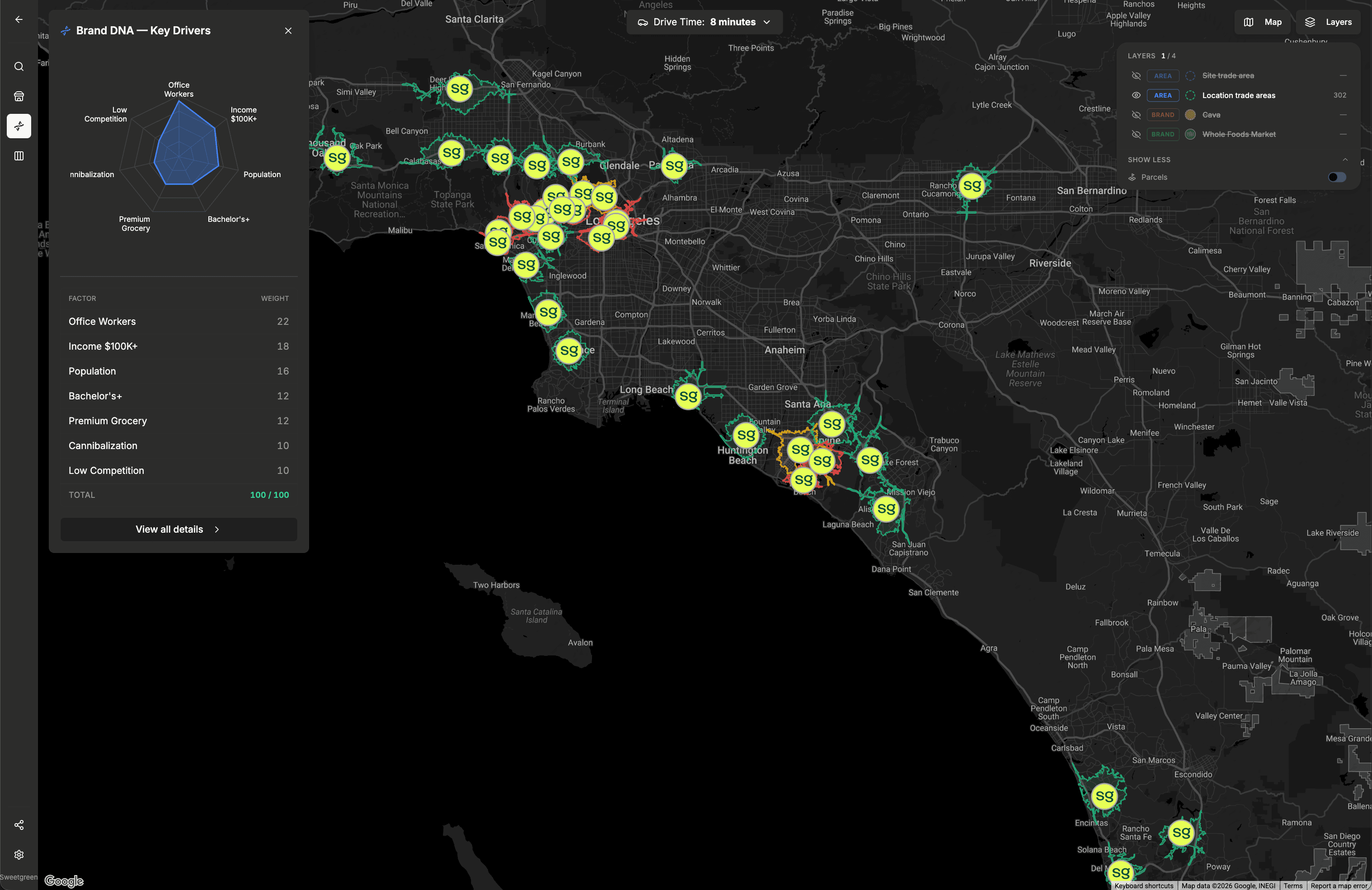Image resolution: width=1372 pixels, height=890 pixels.
Task: Click the Site trade area dashed circle icon
Action: click(1190, 75)
